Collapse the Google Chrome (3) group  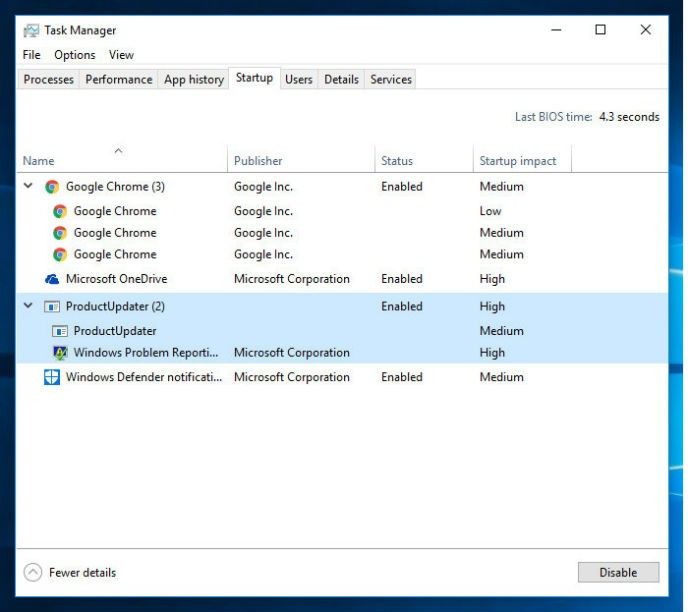pos(29,187)
